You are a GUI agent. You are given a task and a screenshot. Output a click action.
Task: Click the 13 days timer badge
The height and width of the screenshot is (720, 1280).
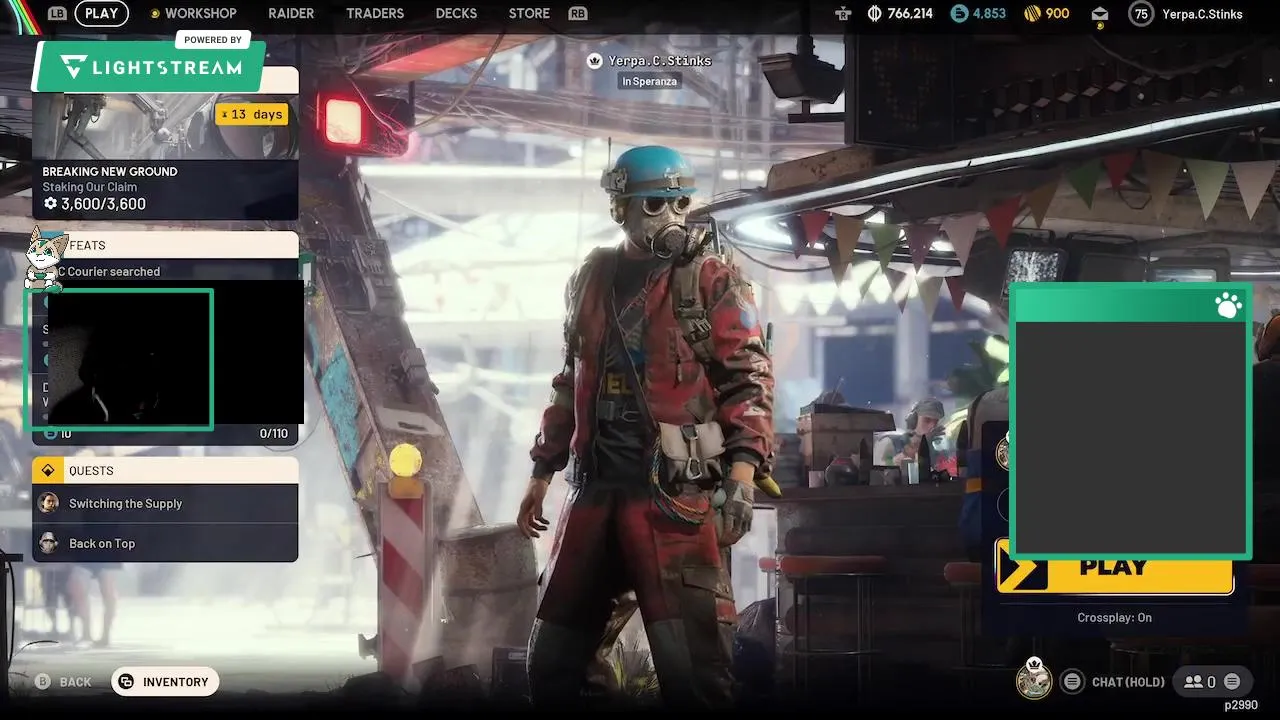click(251, 114)
